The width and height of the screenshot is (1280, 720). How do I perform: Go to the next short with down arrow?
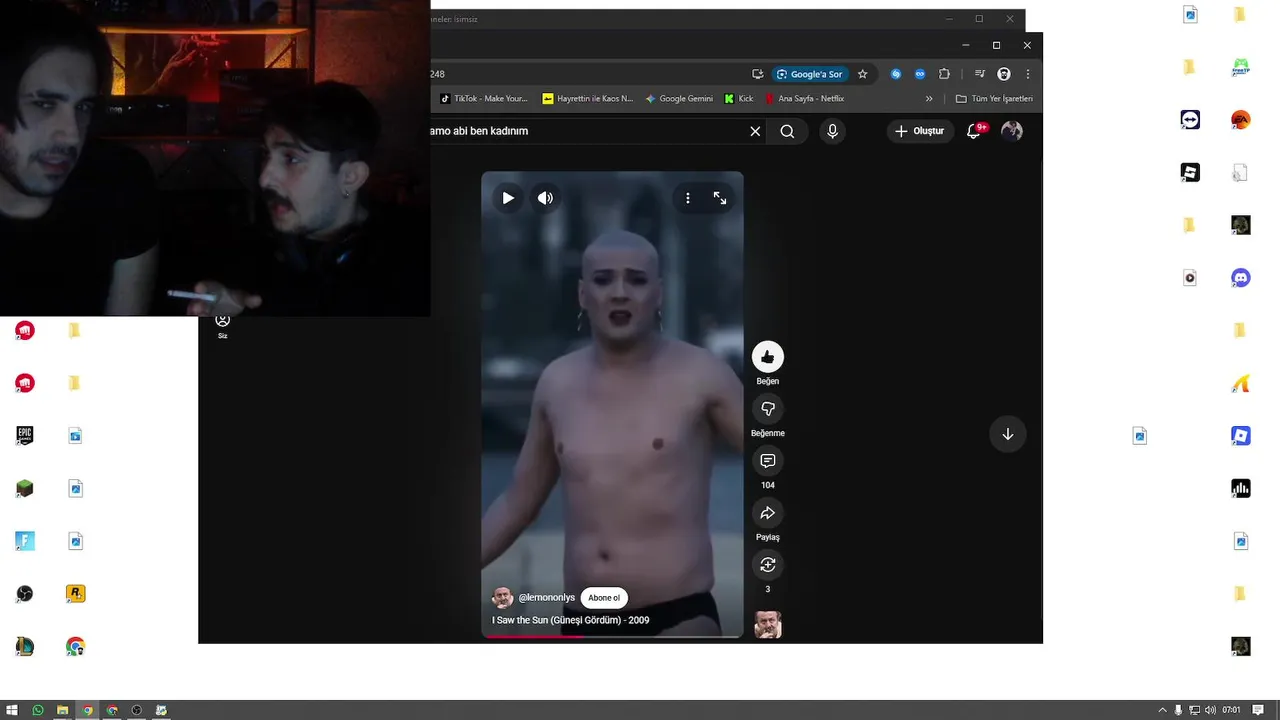tap(1008, 434)
